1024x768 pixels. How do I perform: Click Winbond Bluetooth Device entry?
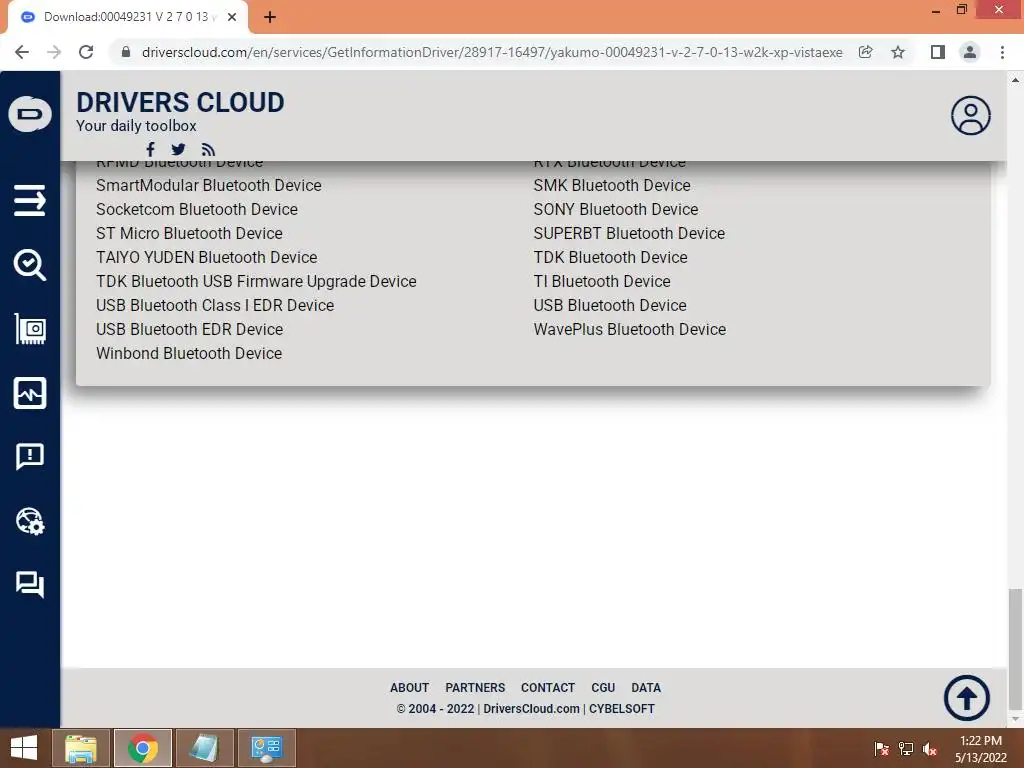(189, 353)
